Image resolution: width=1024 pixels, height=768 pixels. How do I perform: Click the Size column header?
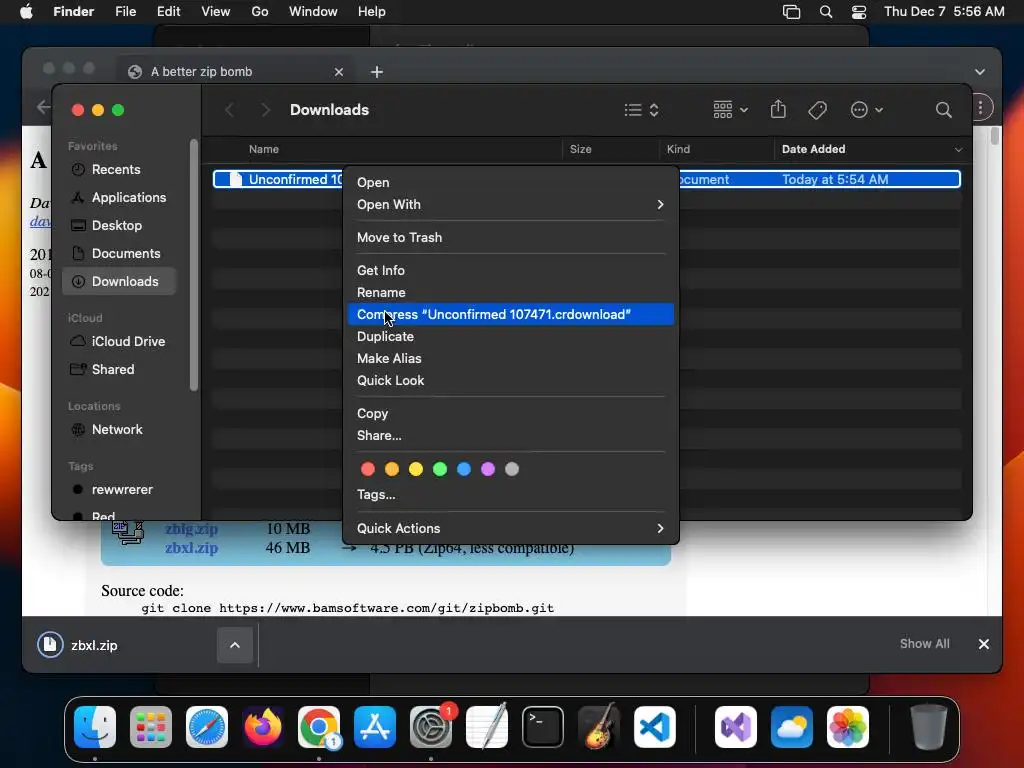point(581,150)
